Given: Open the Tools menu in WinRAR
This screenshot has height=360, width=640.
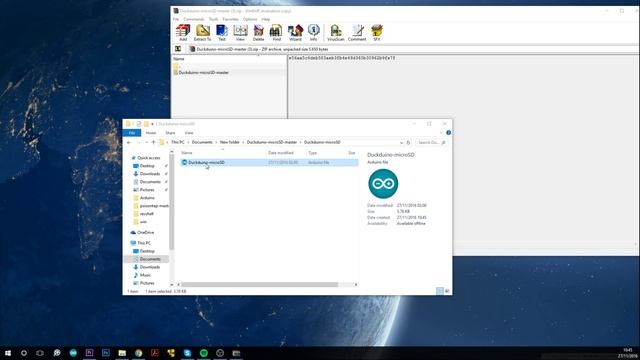Looking at the screenshot, I should tap(213, 19).
